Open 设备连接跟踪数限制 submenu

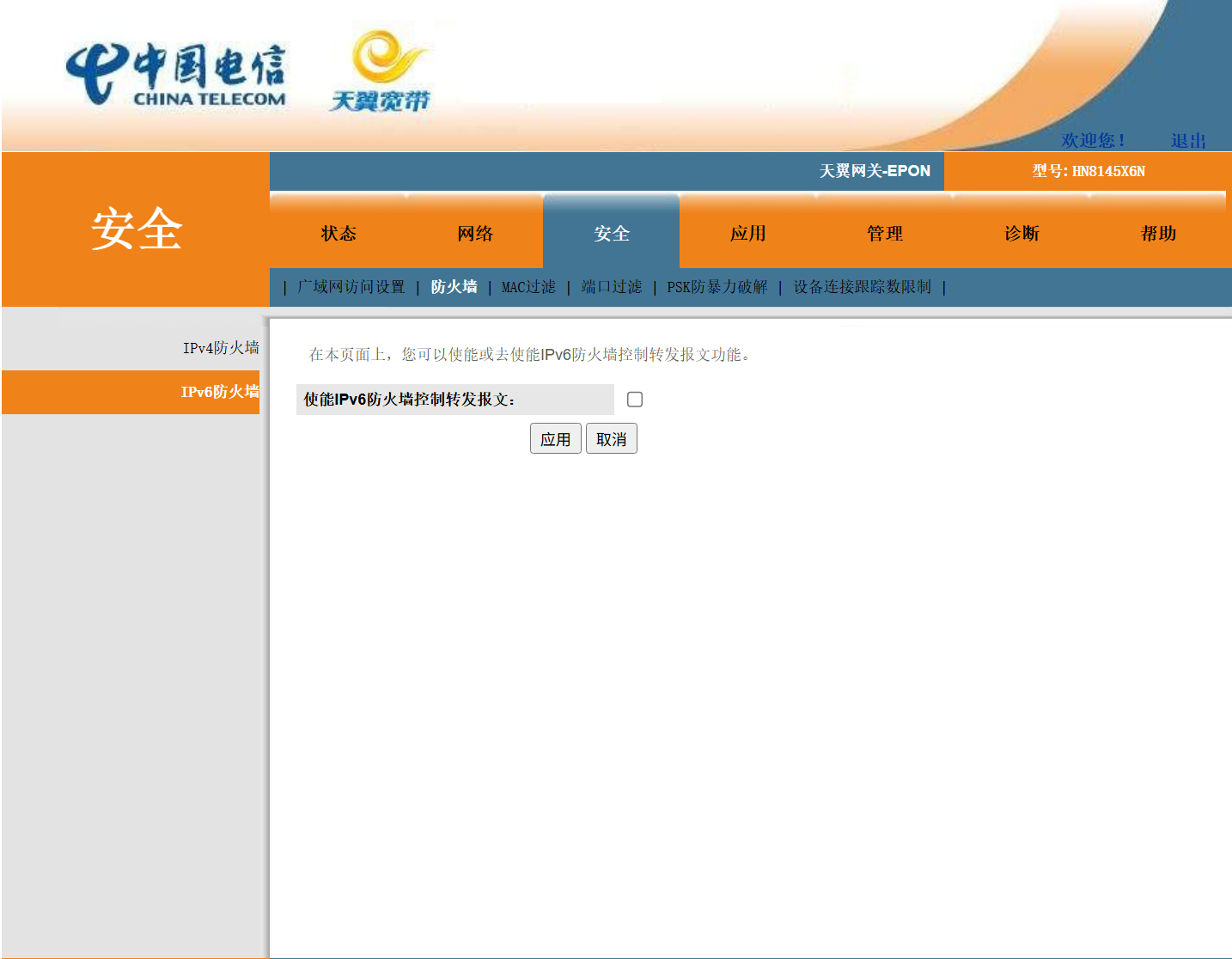point(862,287)
